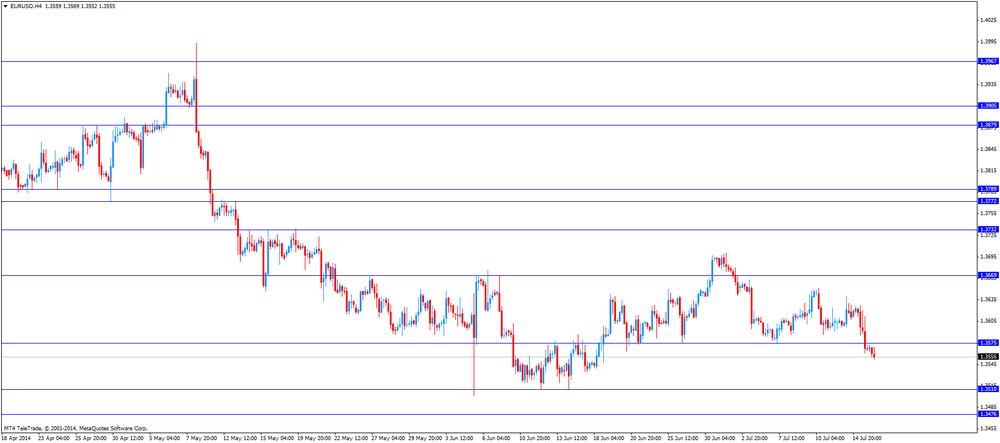Image resolution: width=1000 pixels, height=443 pixels.
Task: Click the 23 Apr 04:00 time label
Action: point(54,439)
